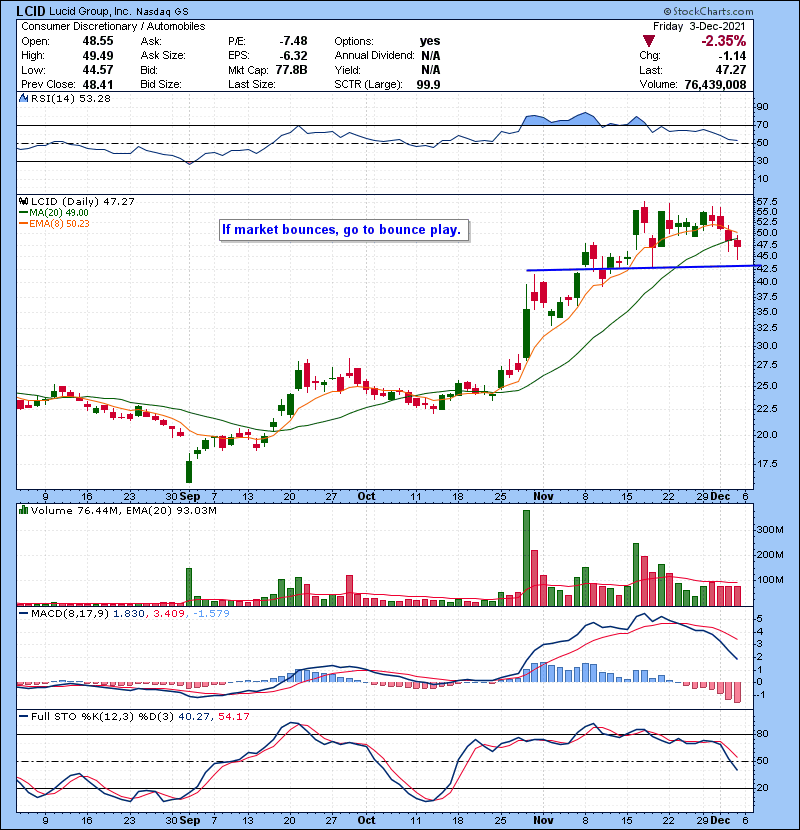Click the "Lucid Group, Inc." company name

click(x=90, y=11)
